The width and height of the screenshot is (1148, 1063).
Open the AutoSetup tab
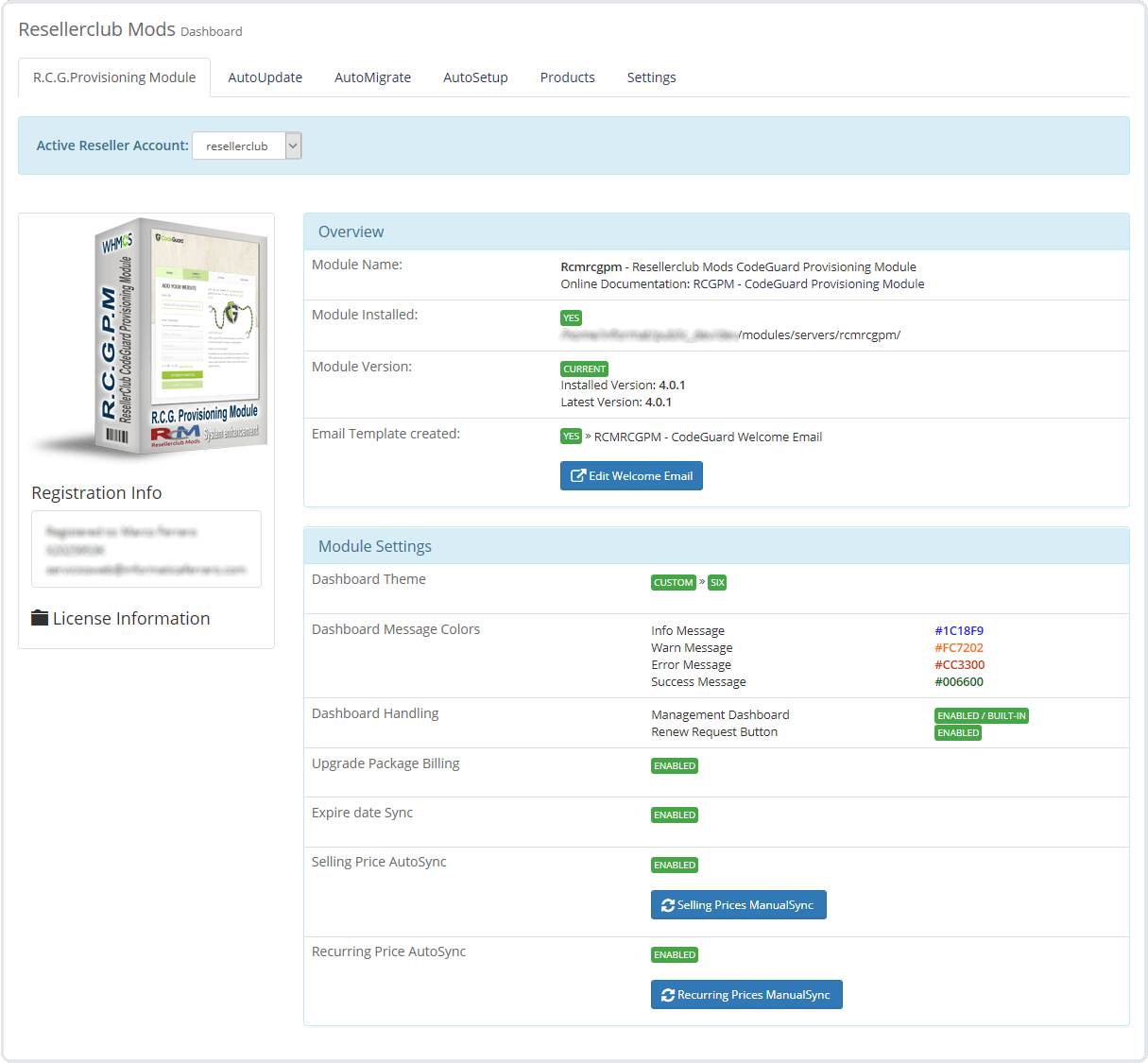[x=475, y=77]
